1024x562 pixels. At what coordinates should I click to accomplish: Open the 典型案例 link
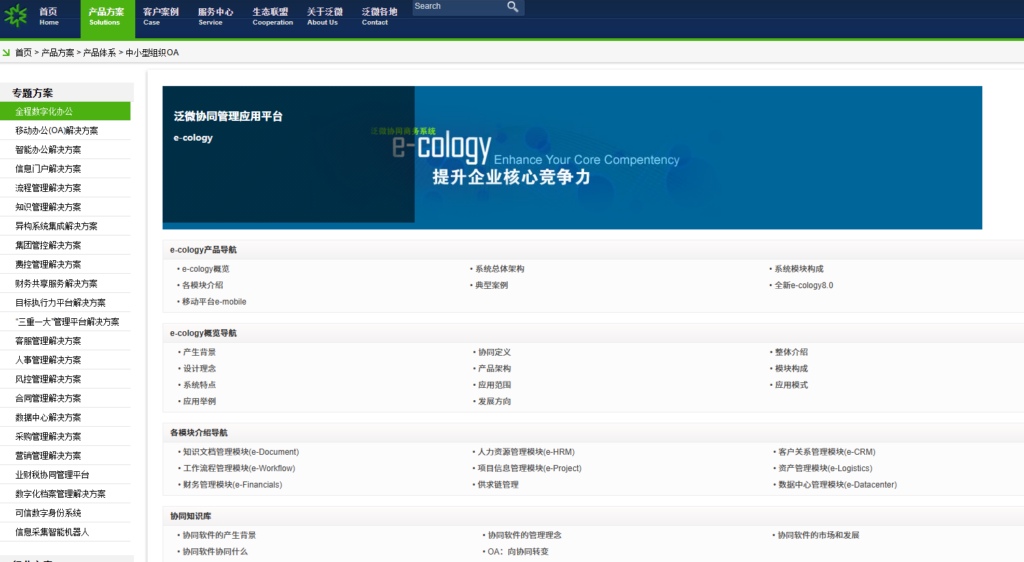pos(491,285)
